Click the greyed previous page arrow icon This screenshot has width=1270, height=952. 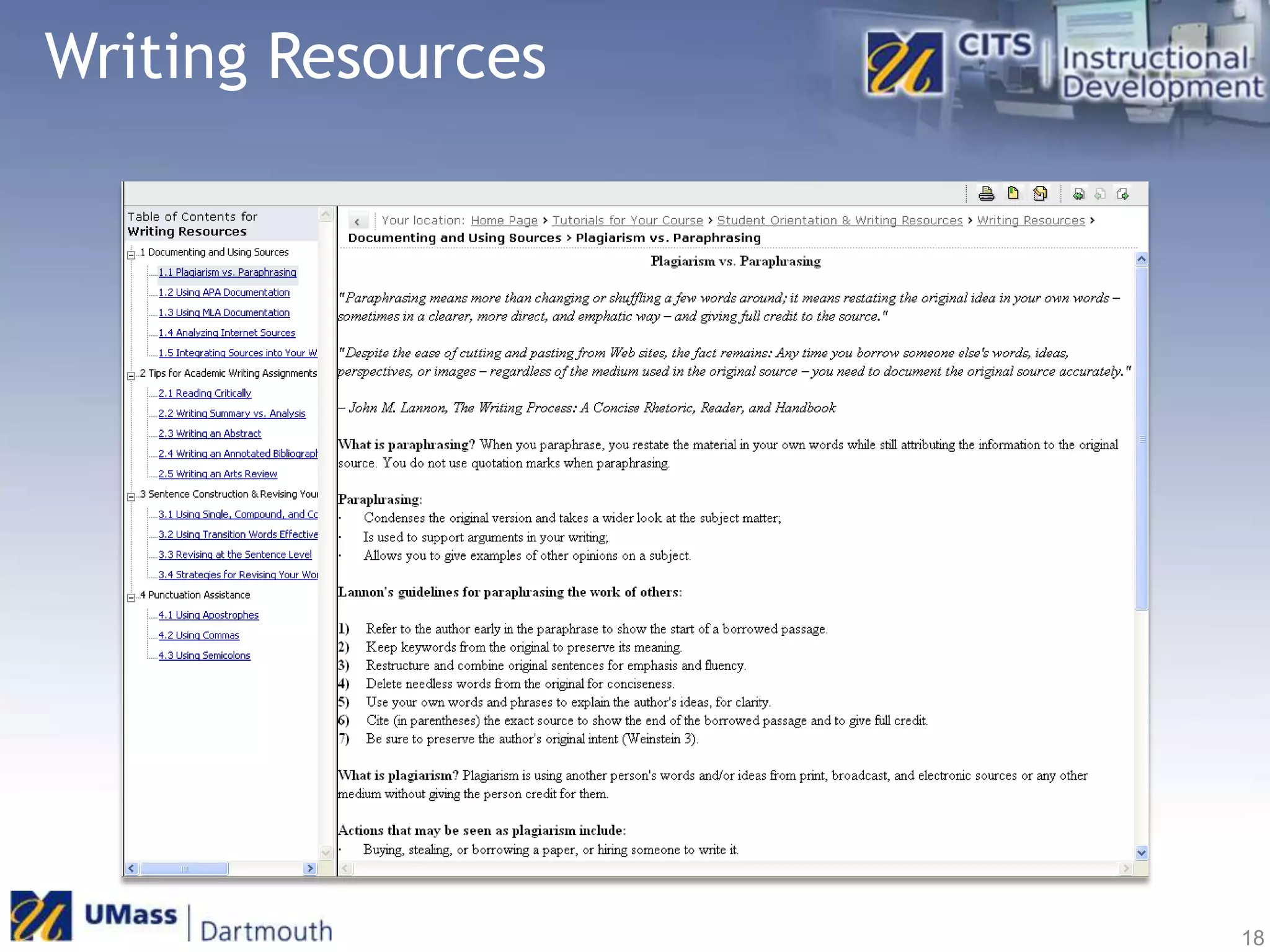point(1100,194)
